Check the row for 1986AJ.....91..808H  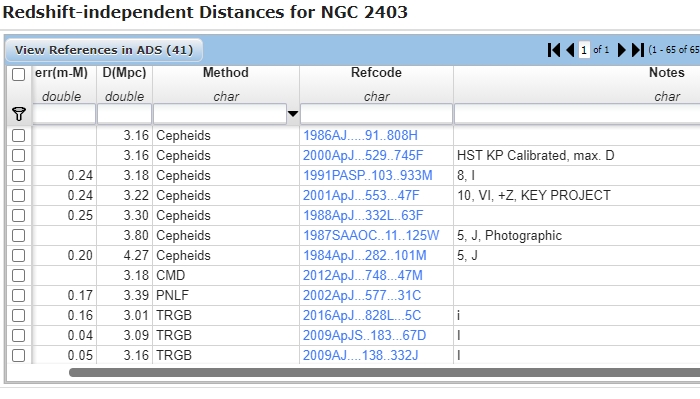pos(18,135)
